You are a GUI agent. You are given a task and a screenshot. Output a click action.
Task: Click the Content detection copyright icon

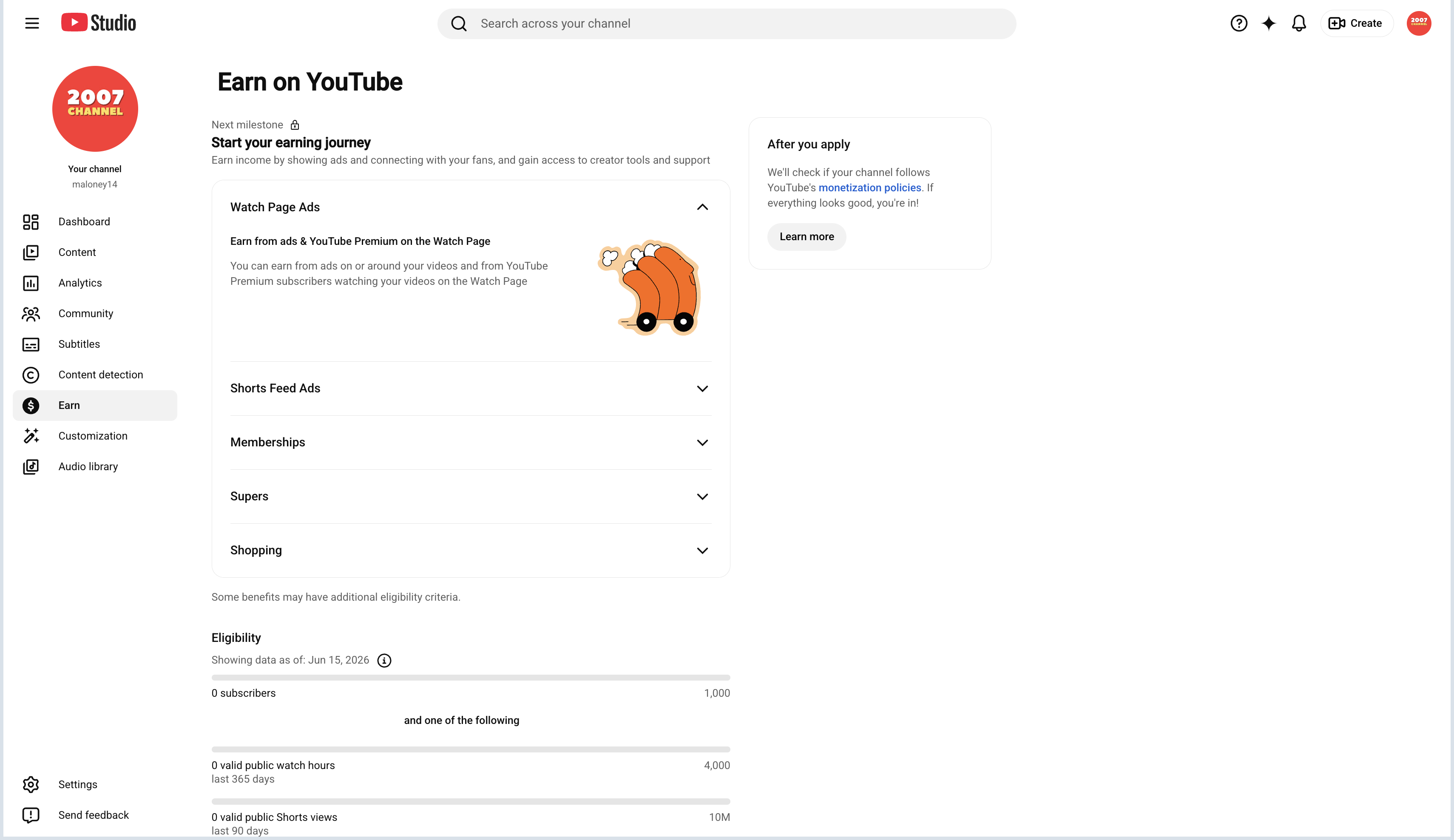(31, 375)
